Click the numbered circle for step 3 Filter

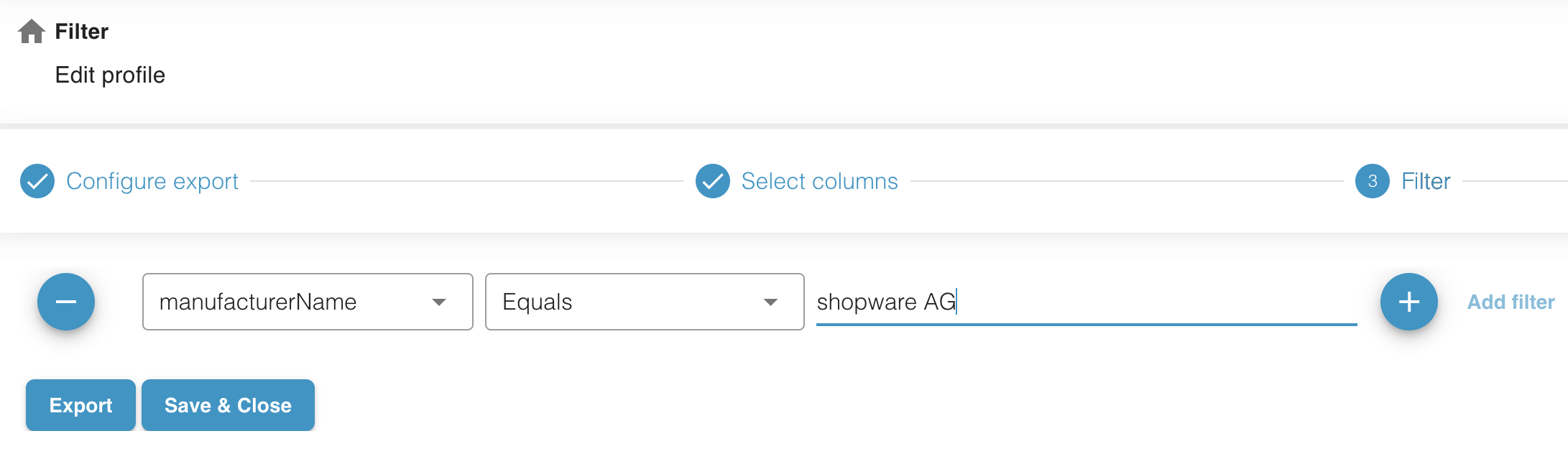[x=1371, y=181]
